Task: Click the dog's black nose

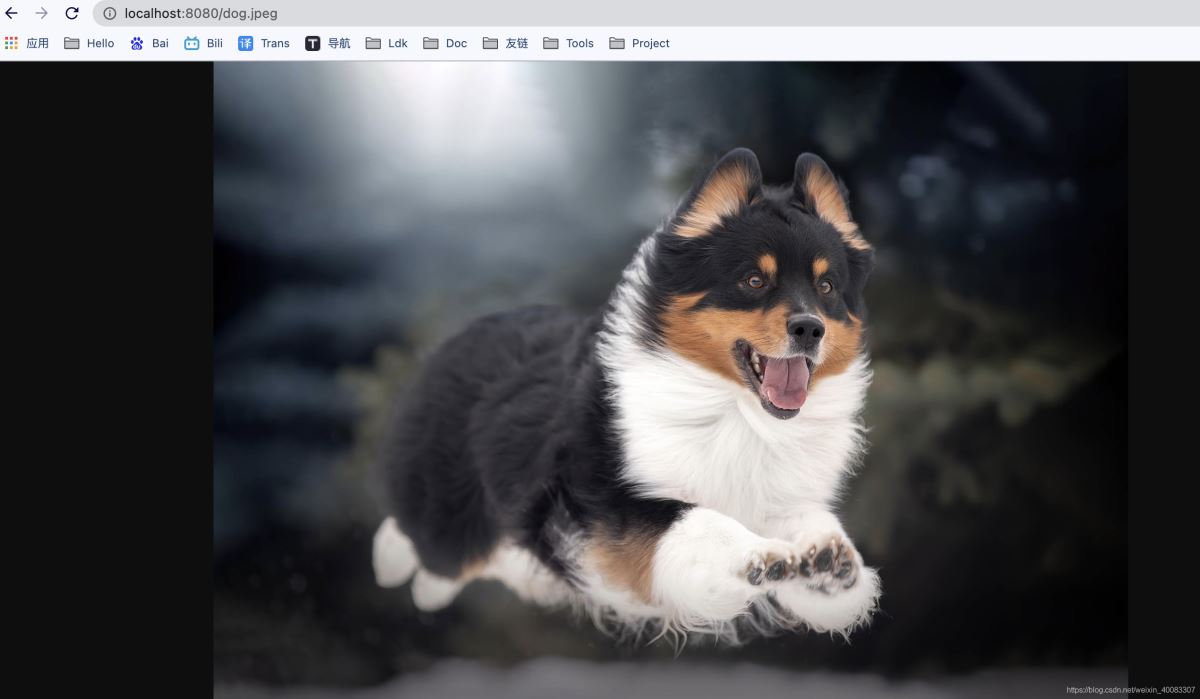Action: [805, 328]
